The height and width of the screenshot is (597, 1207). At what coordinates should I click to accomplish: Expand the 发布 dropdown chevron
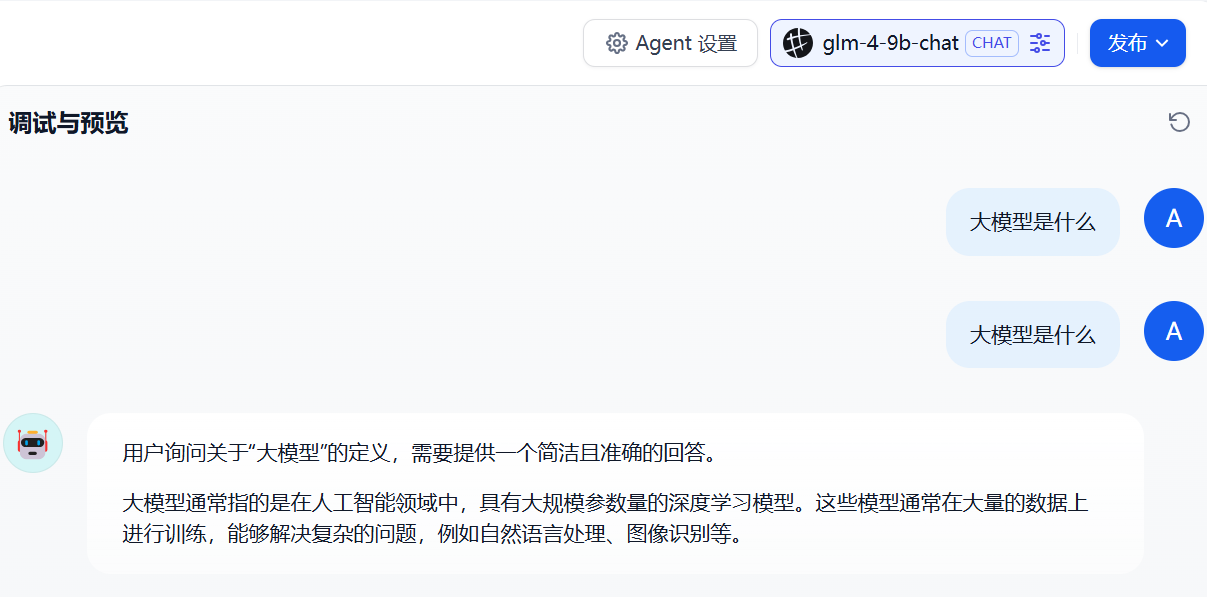click(x=1161, y=43)
